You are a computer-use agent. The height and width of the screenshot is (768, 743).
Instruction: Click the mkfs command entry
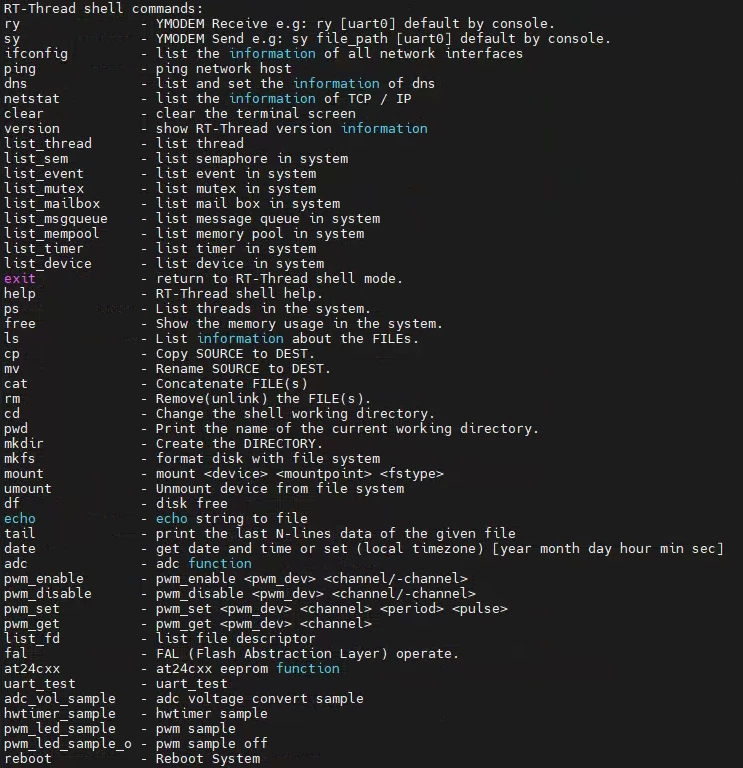pyautogui.click(x=20, y=458)
